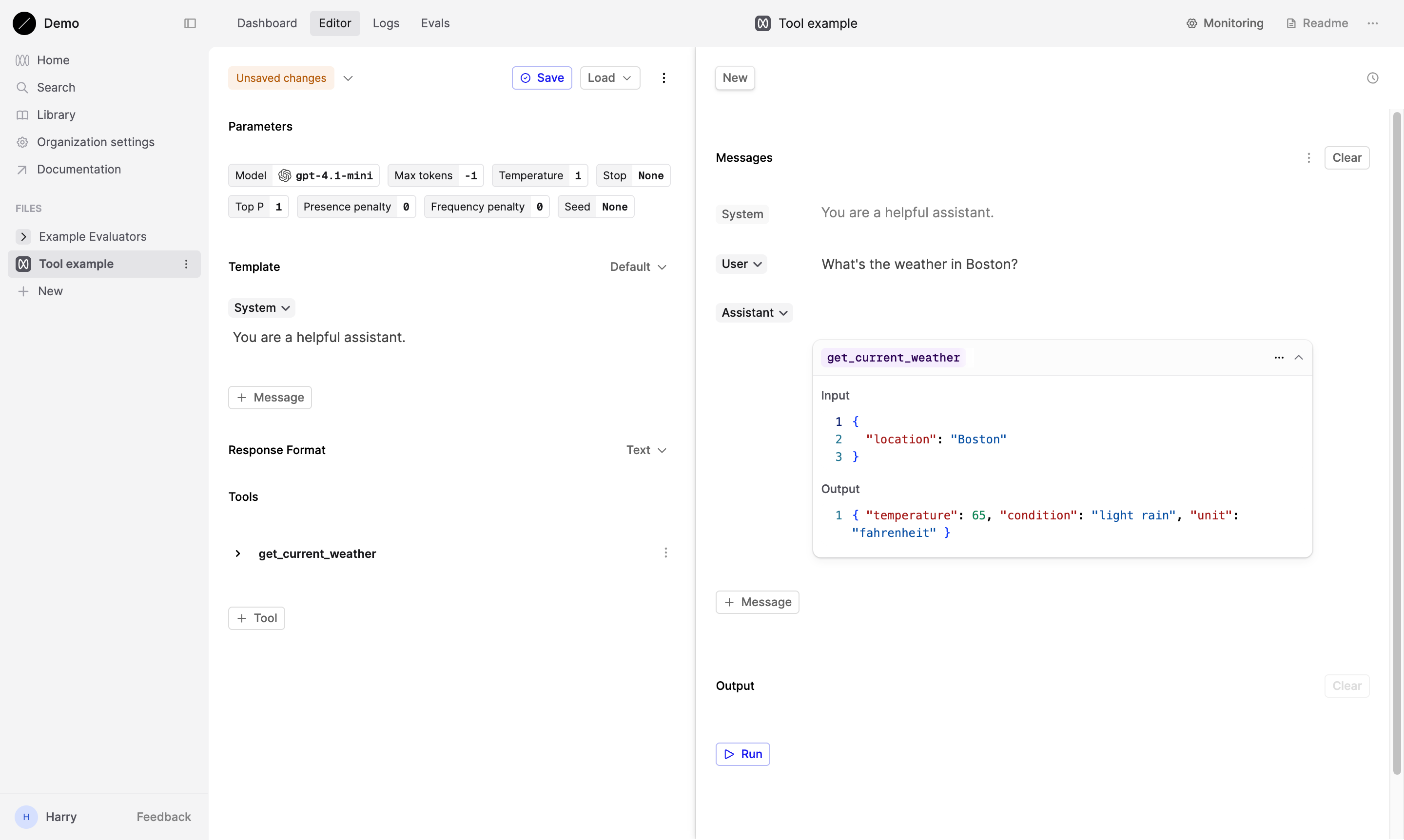Click get_current_weather tool call name badge

point(893,358)
